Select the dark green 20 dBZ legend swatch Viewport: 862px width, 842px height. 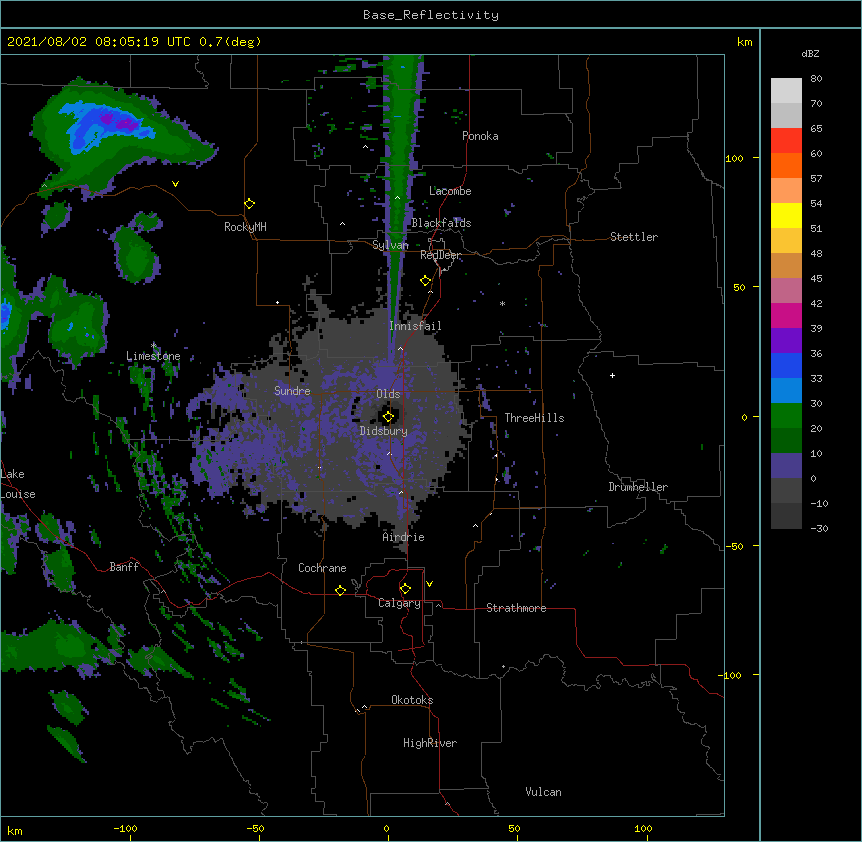click(786, 441)
